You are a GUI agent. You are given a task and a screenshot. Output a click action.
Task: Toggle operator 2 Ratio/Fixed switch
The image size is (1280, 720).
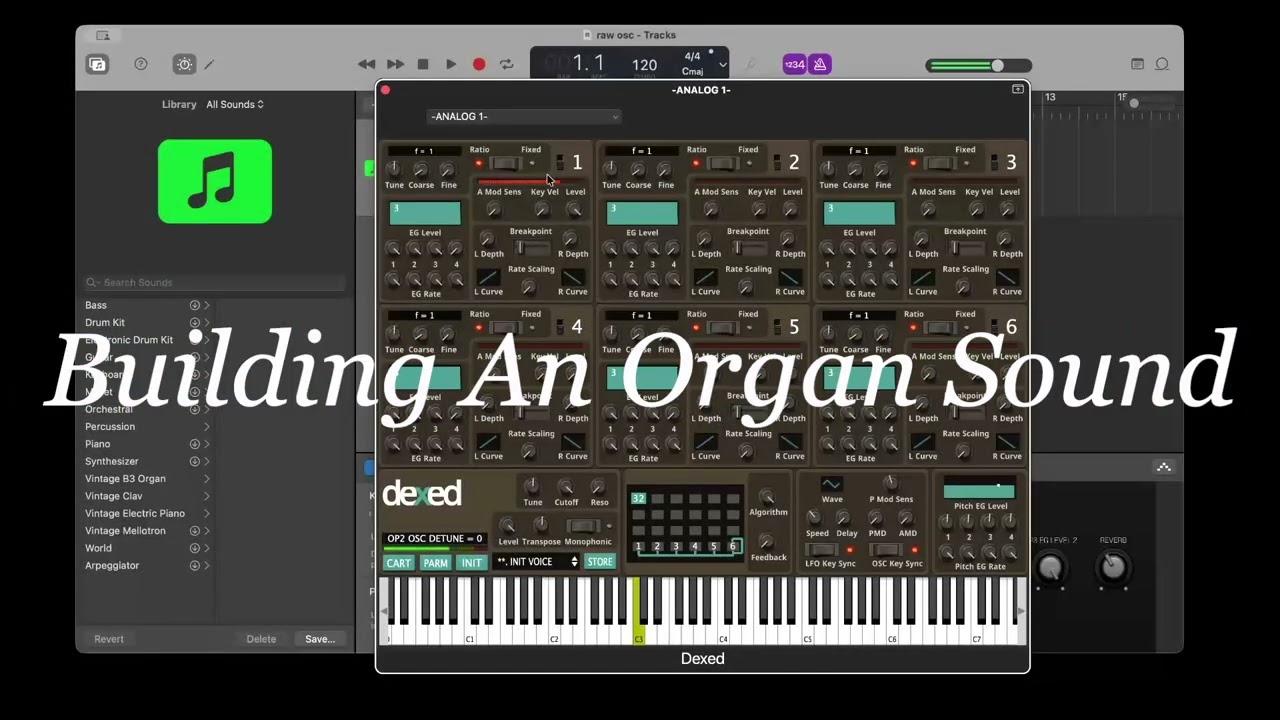pos(722,163)
